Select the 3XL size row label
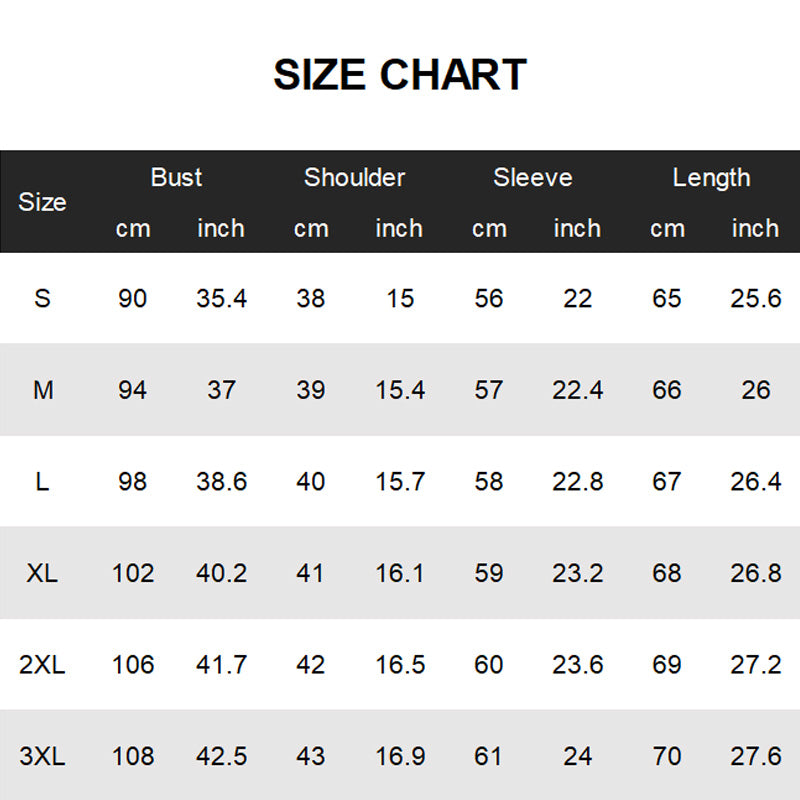This screenshot has width=800, height=800. click(x=42, y=757)
